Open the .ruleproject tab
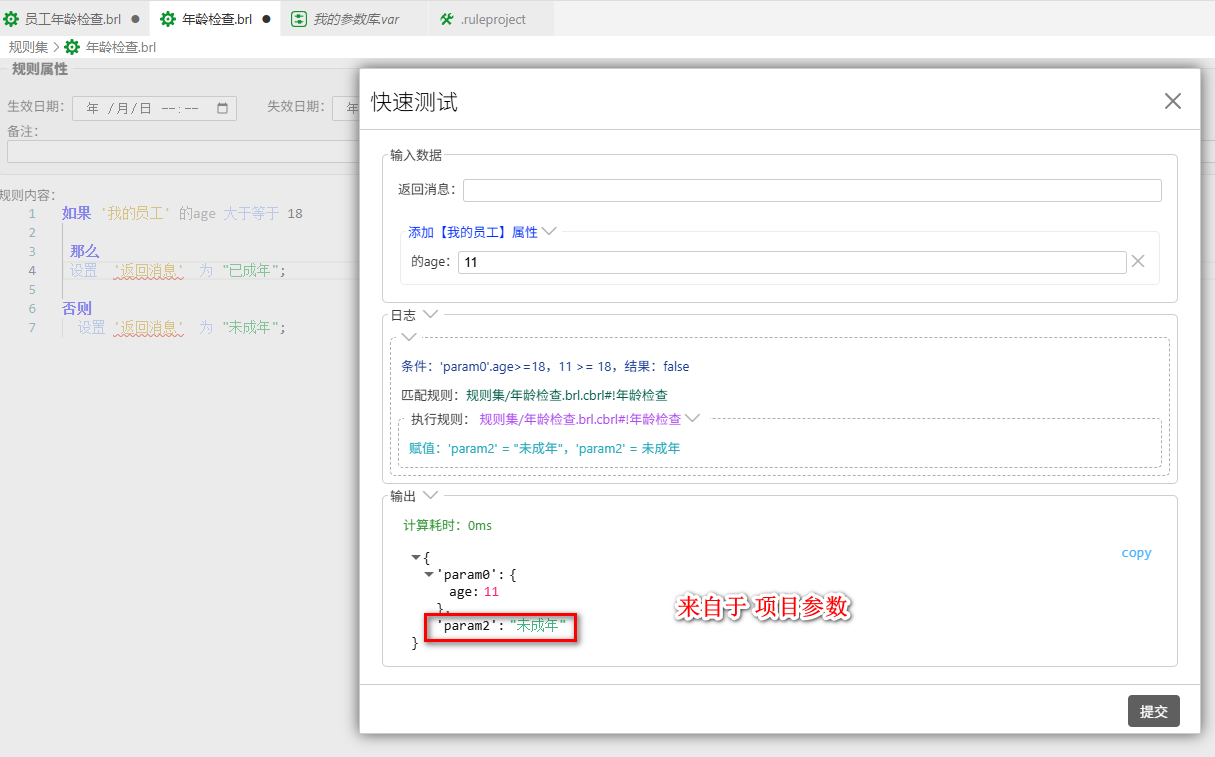The image size is (1215, 757). [x=493, y=19]
